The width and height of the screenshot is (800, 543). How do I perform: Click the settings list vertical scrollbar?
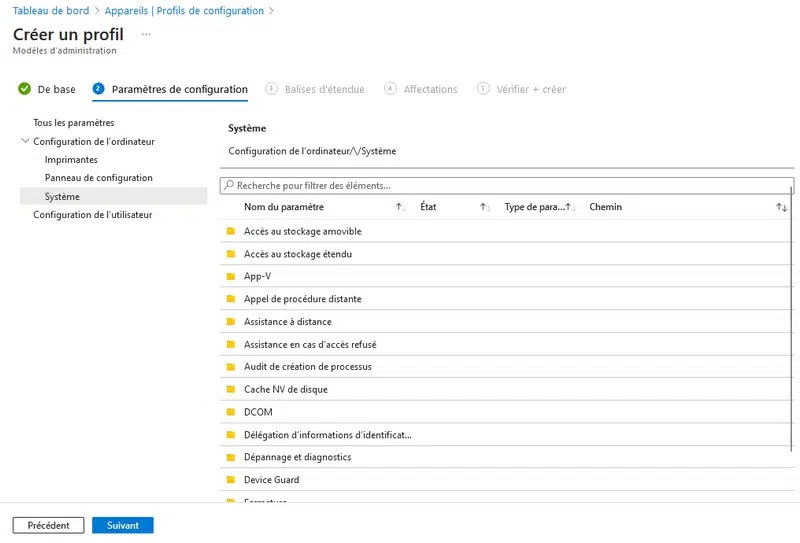792,319
